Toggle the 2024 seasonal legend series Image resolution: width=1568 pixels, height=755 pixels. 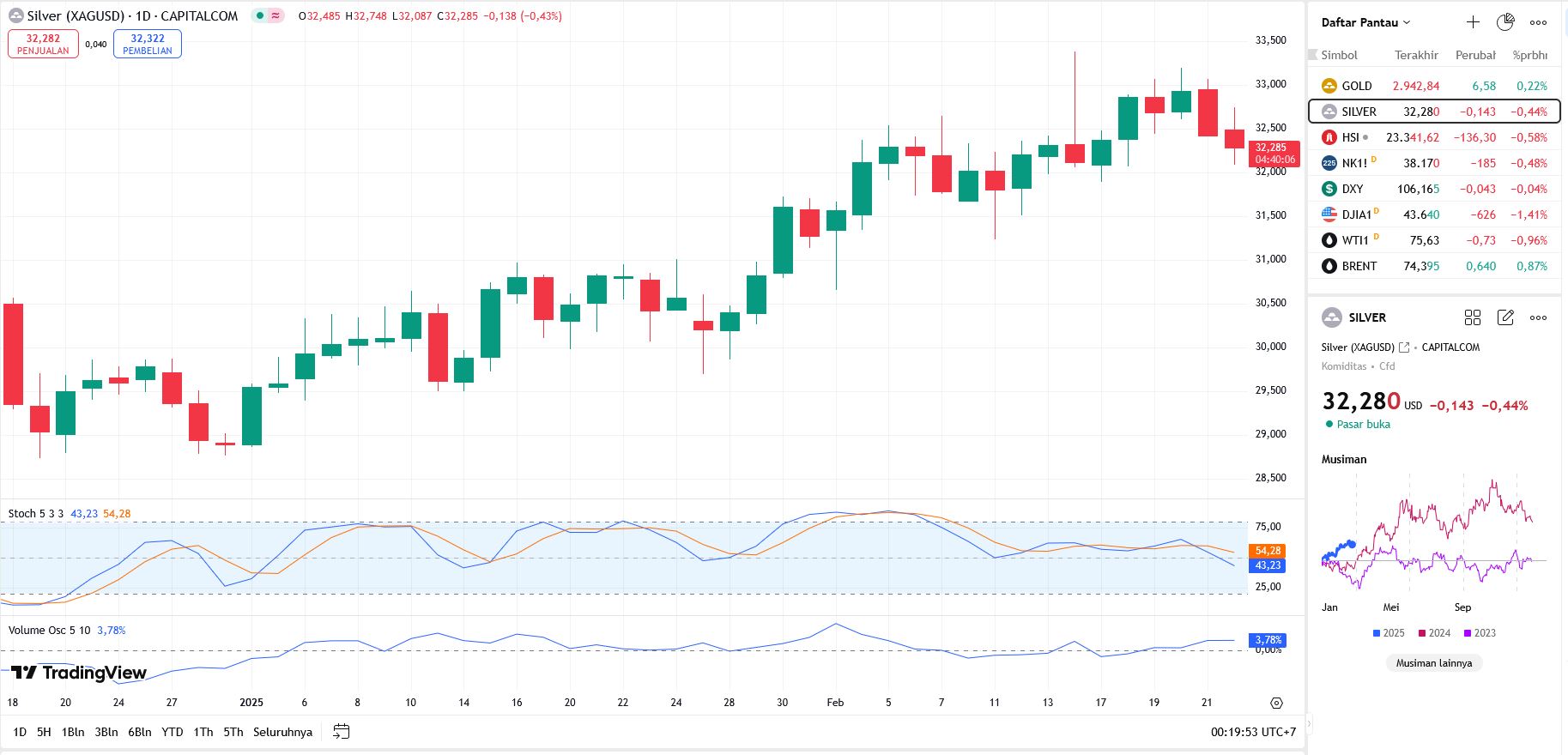(x=1434, y=633)
